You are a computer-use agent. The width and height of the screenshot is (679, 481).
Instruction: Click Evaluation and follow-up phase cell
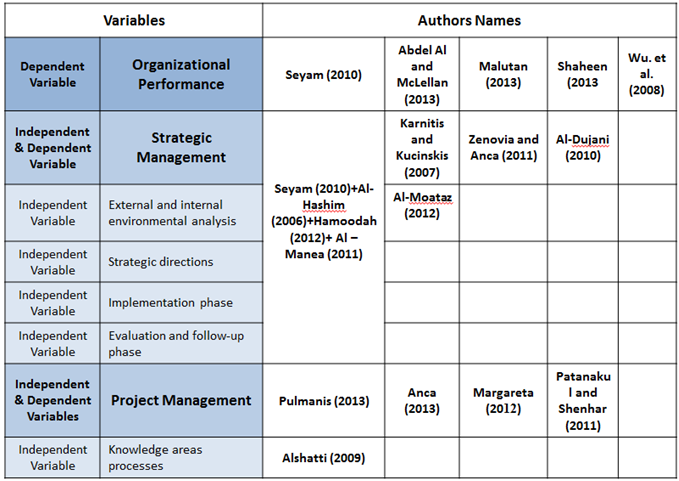(x=181, y=344)
